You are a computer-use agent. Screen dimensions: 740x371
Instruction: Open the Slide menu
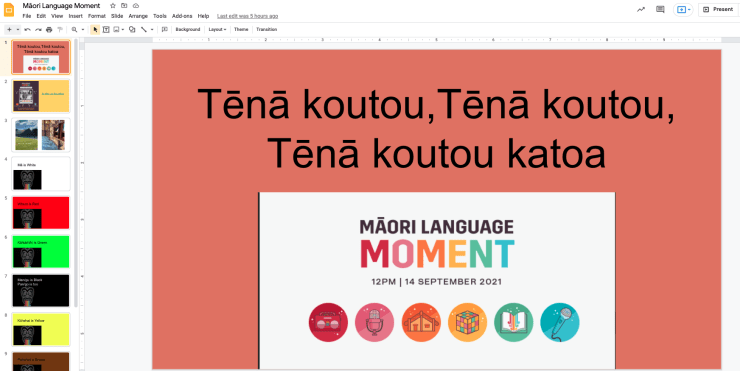click(x=117, y=16)
